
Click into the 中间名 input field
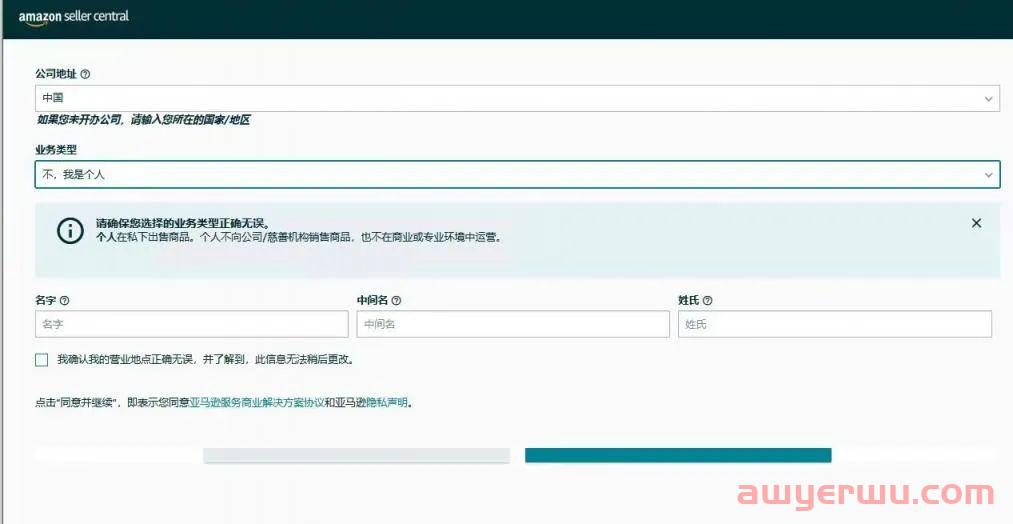tap(513, 324)
